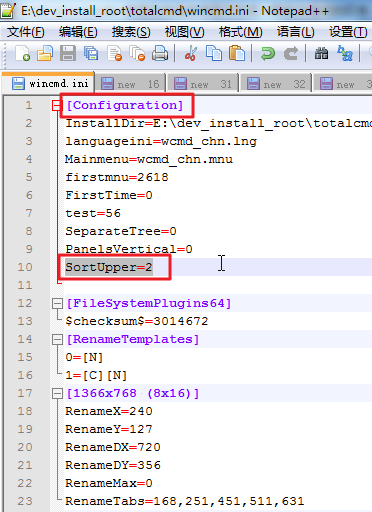Click line number 23 in the margin
The height and width of the screenshot is (512, 372).
[25, 501]
